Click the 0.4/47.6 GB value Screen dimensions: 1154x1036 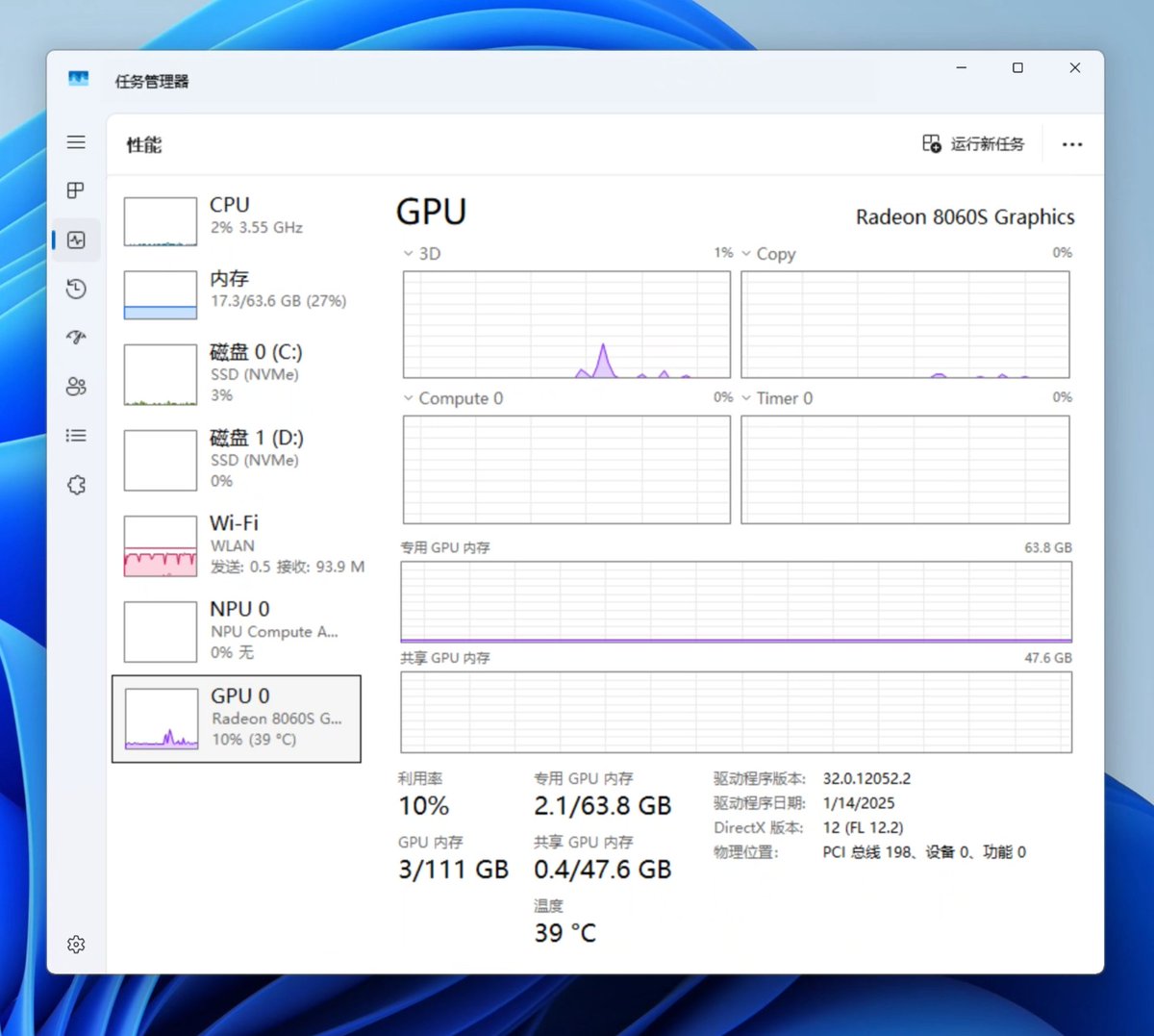point(603,870)
